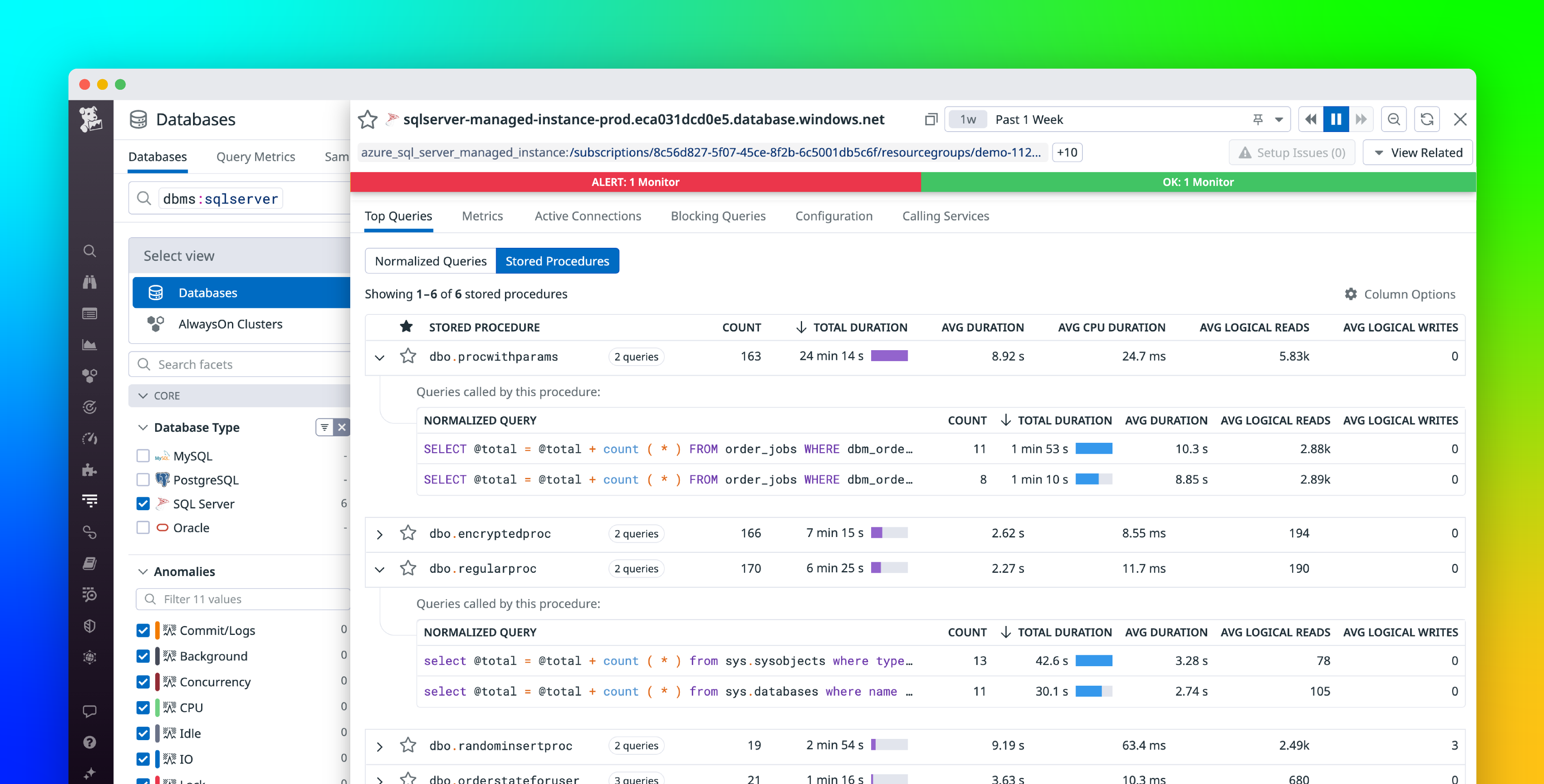
Task: Click the Security shield icon in sidebar
Action: click(90, 626)
